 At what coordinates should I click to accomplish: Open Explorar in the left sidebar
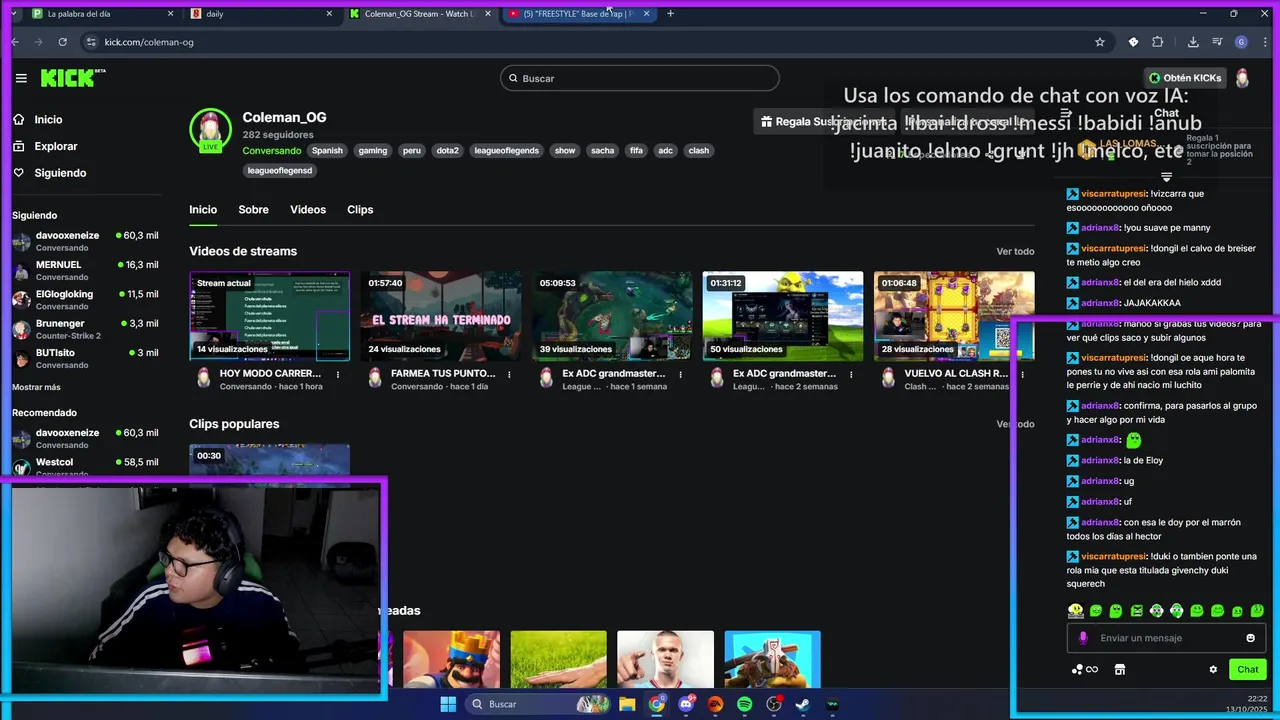[55, 146]
